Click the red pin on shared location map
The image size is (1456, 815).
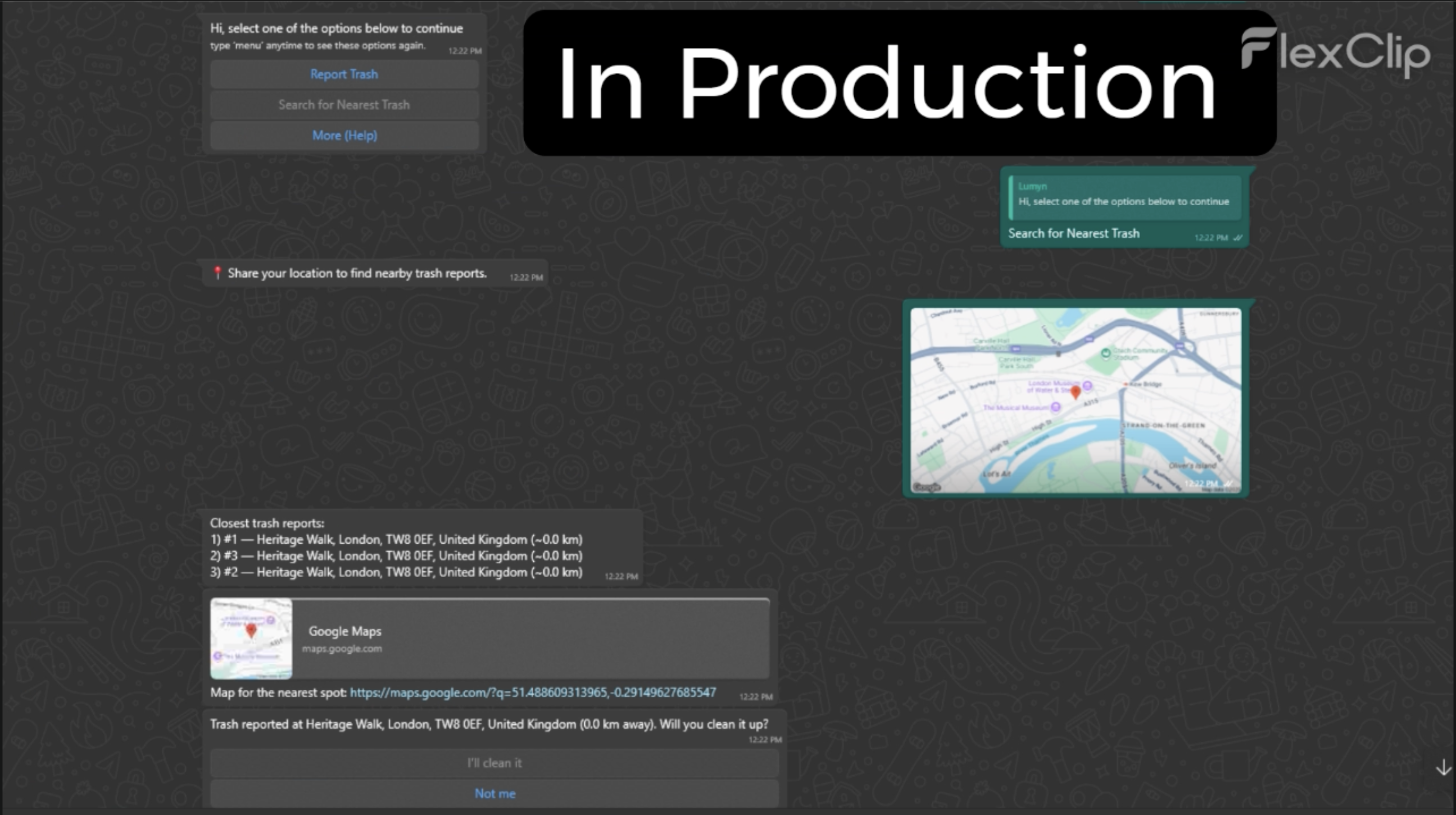(1075, 391)
